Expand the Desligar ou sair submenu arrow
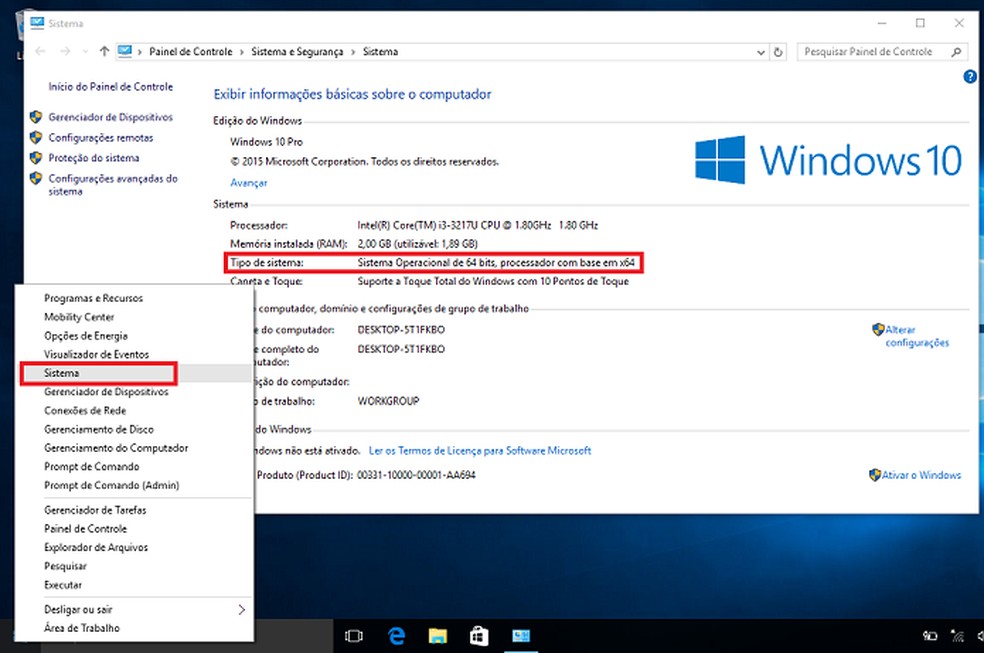984x653 pixels. (x=241, y=609)
